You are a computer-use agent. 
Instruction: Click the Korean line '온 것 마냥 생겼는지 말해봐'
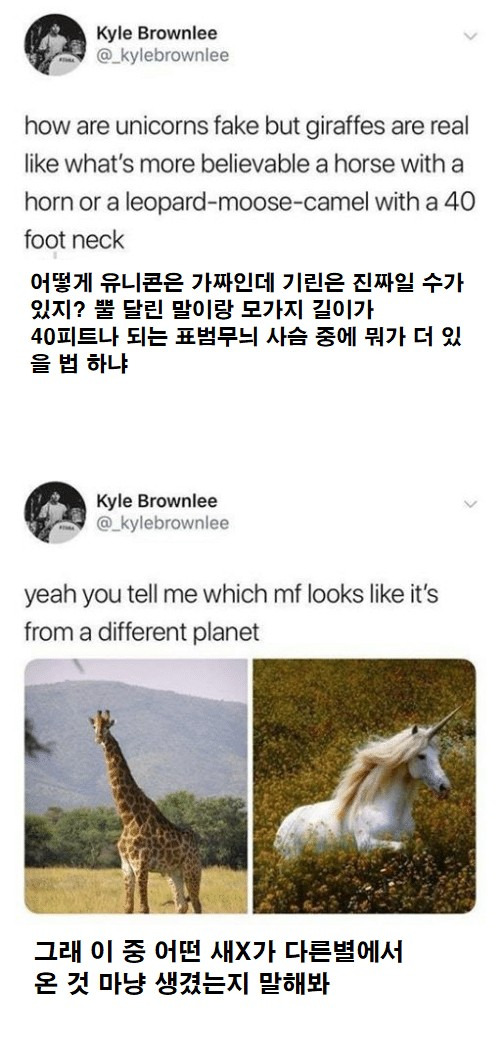click(182, 984)
